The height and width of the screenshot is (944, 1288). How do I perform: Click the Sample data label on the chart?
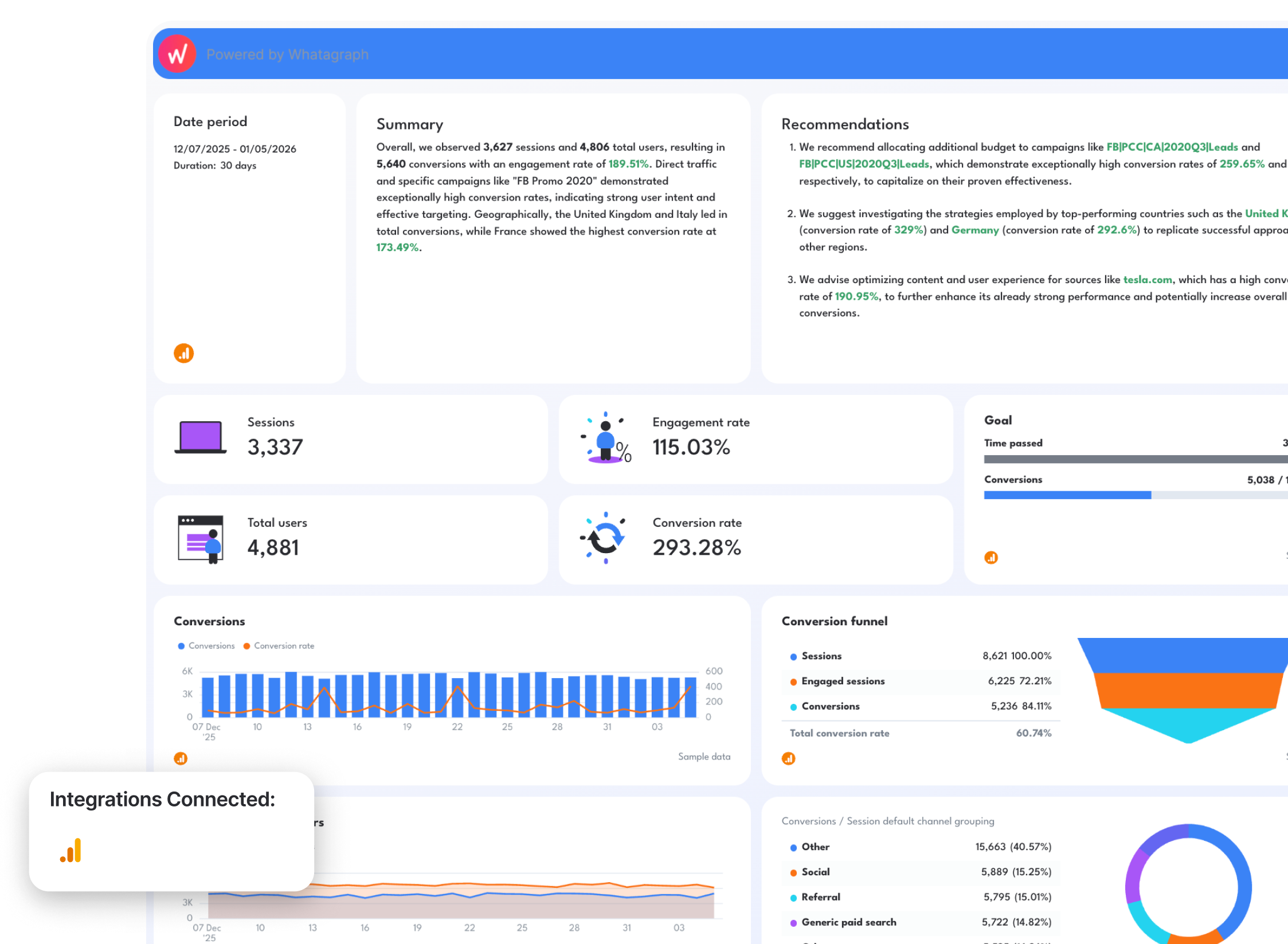coord(704,757)
